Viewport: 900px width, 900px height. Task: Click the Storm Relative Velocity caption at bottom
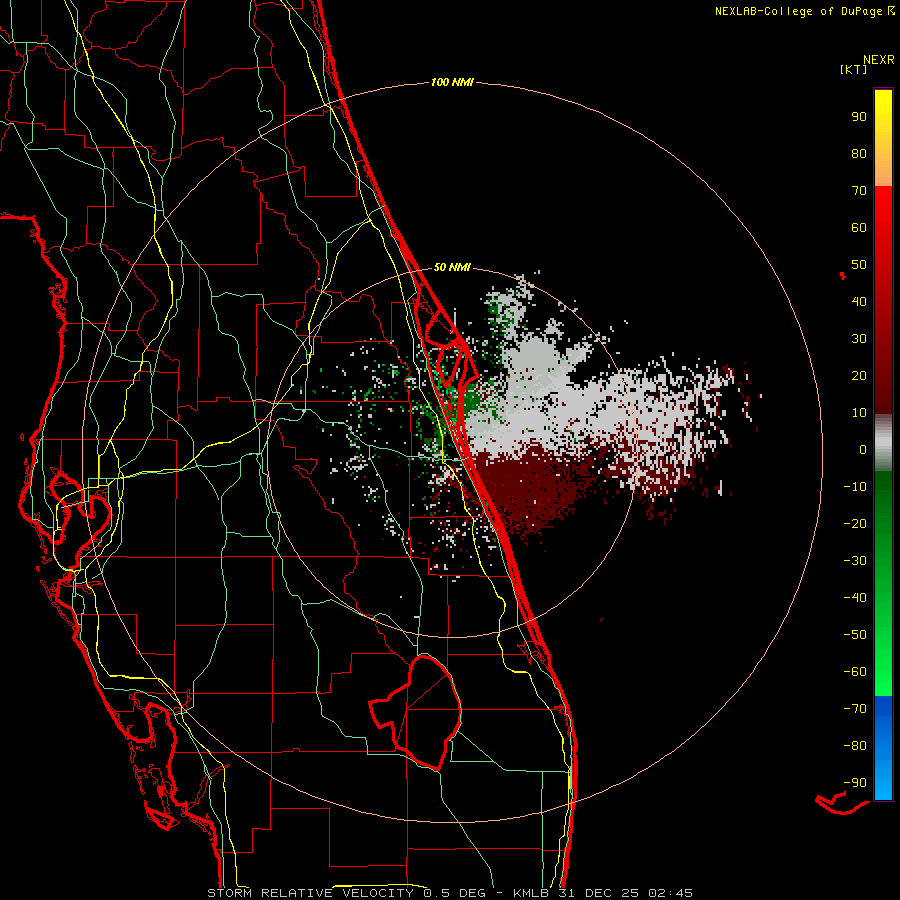point(449,893)
